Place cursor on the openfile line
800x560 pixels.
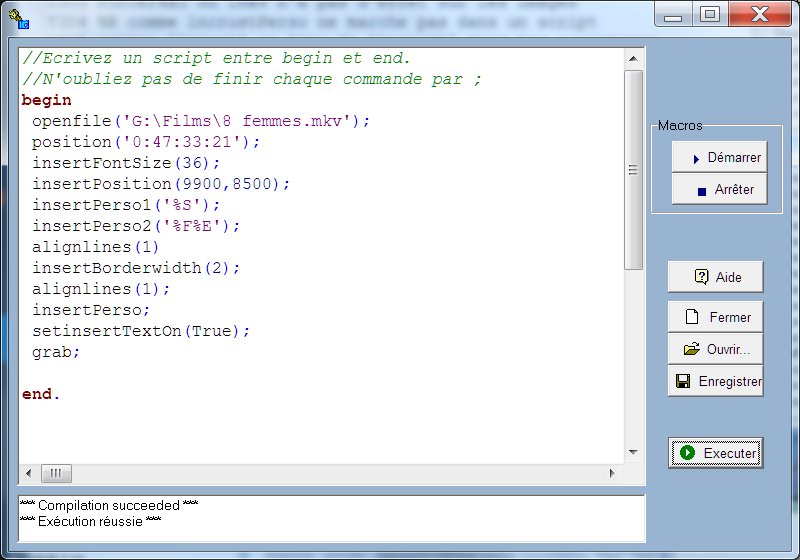click(200, 121)
